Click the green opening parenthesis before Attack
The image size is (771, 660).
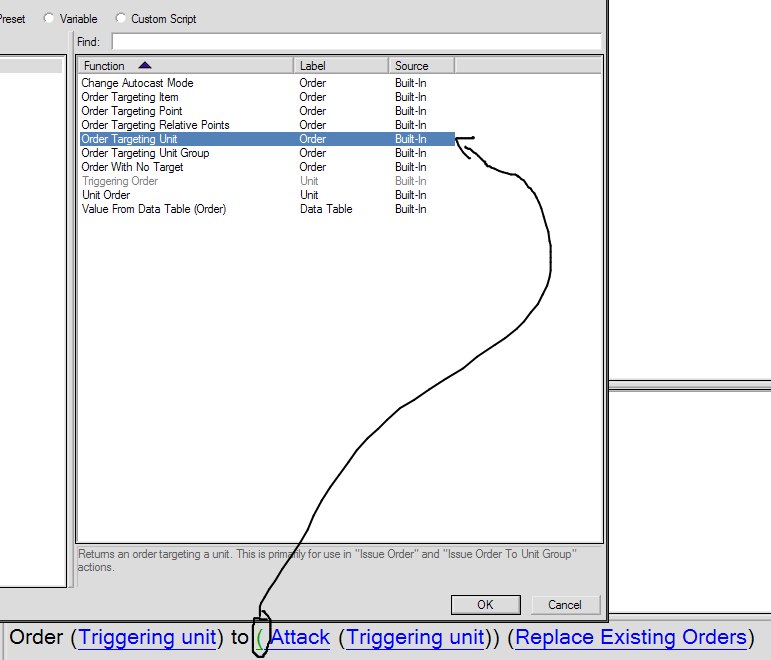point(260,638)
